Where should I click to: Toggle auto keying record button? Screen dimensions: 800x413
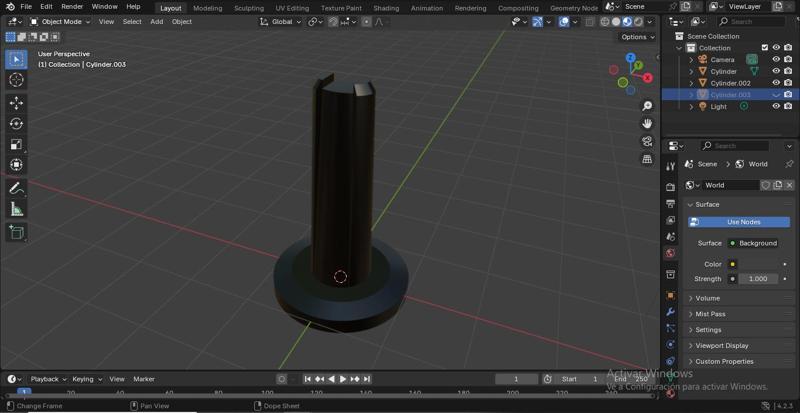281,379
